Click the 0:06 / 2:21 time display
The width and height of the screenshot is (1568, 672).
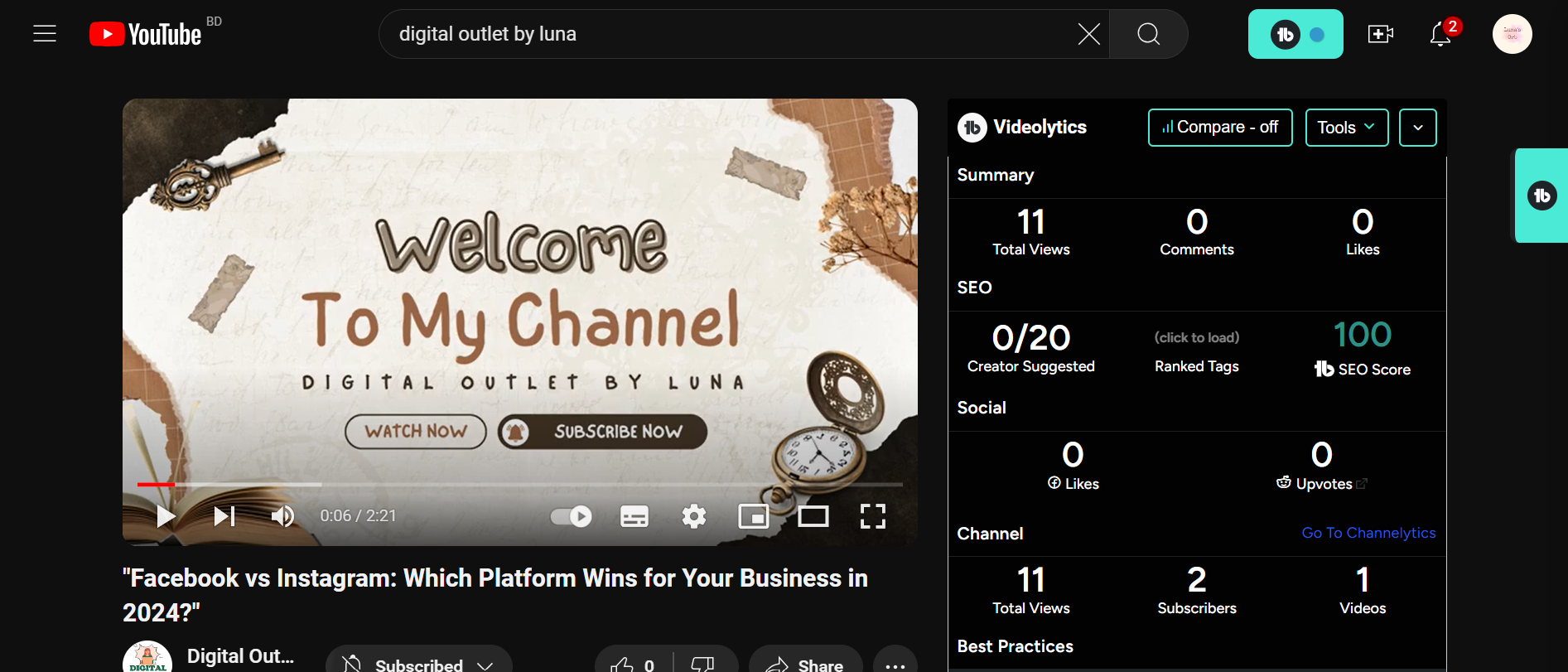[358, 516]
